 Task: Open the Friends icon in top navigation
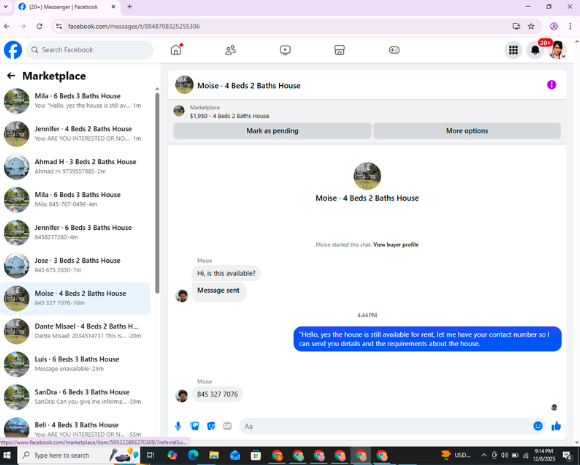(230, 50)
